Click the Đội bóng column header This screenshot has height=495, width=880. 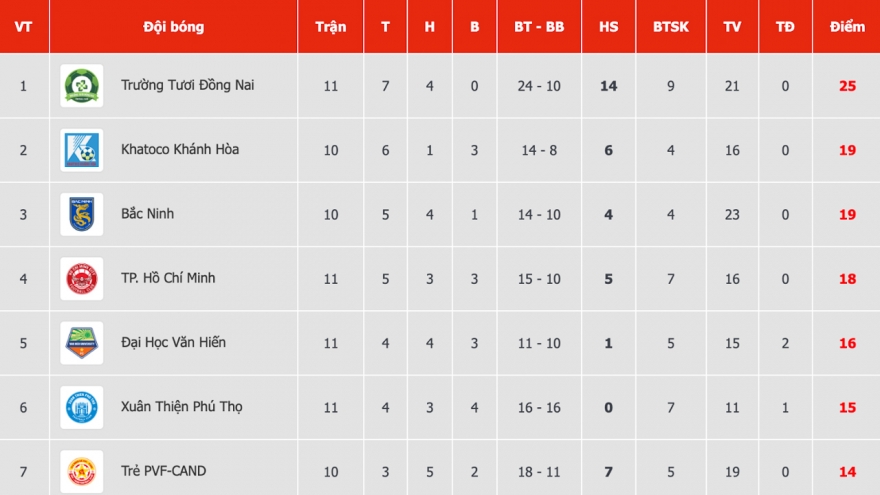pos(173,27)
